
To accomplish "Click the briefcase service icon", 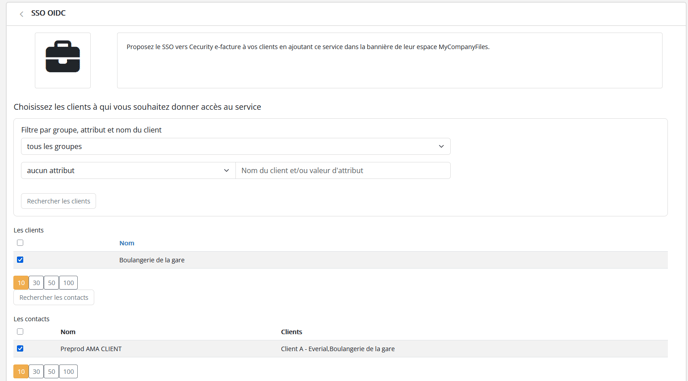I will (63, 57).
